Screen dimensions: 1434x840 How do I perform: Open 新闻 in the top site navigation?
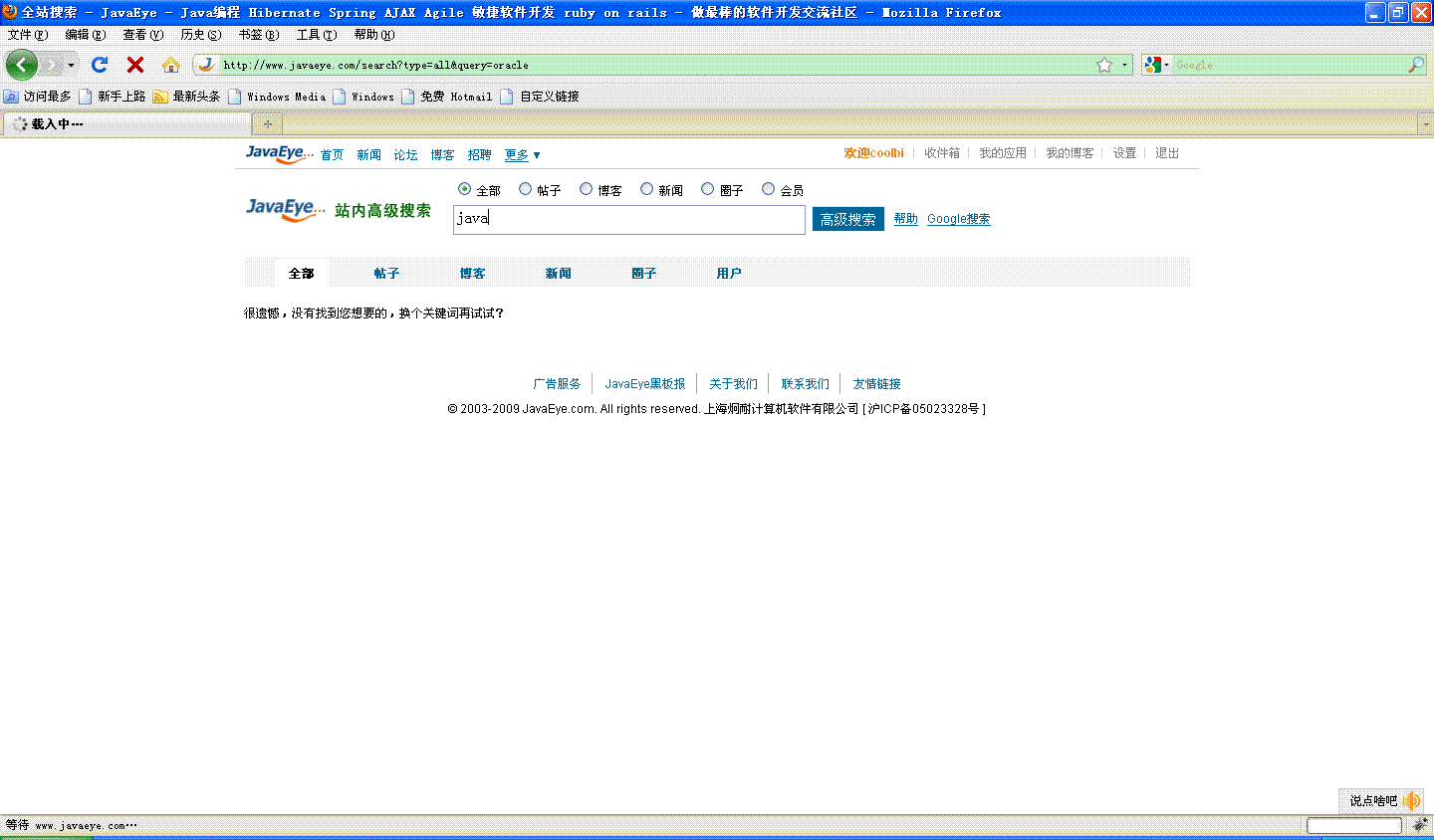click(368, 155)
